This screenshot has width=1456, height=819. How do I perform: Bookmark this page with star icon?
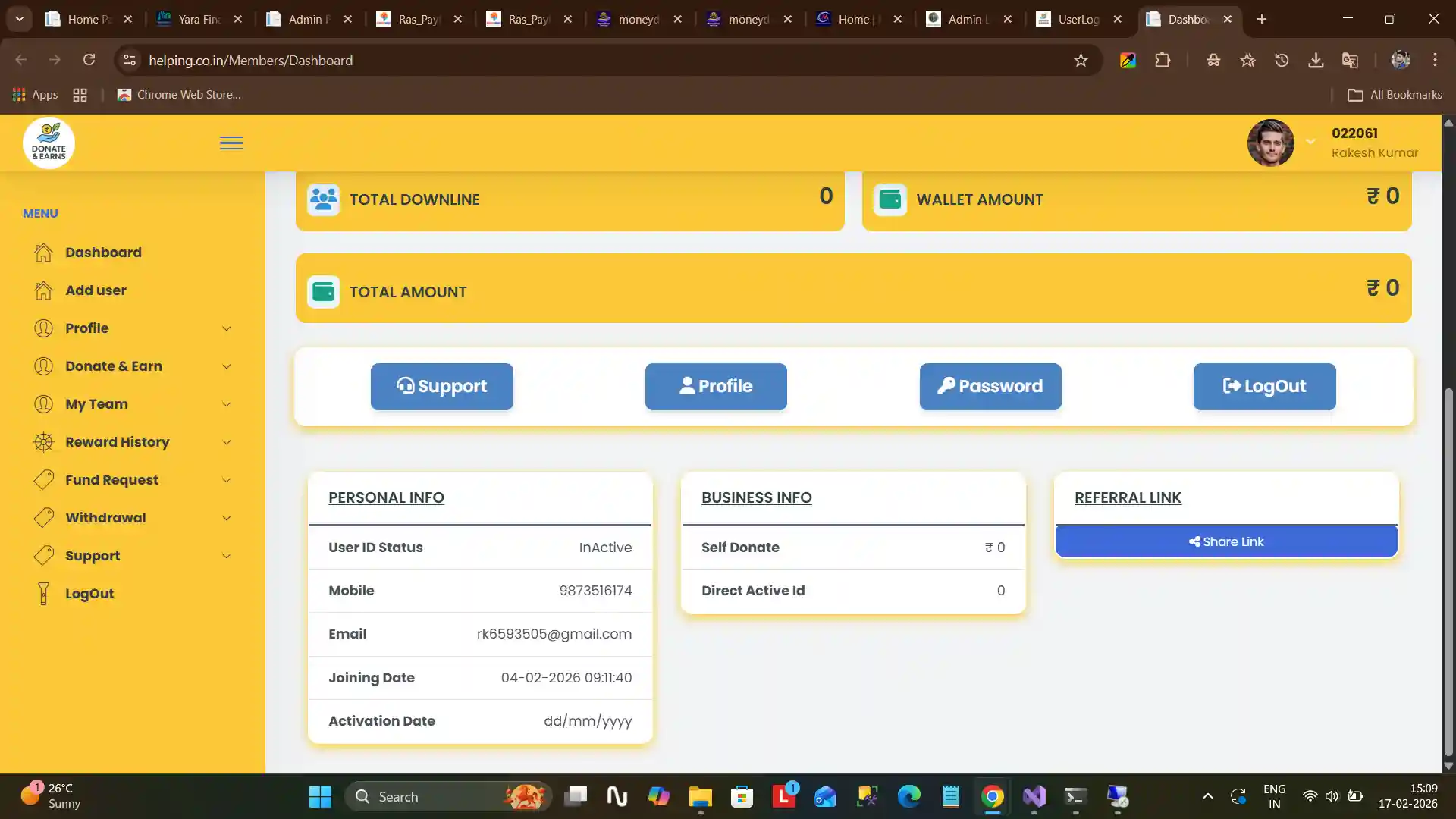1081,60
